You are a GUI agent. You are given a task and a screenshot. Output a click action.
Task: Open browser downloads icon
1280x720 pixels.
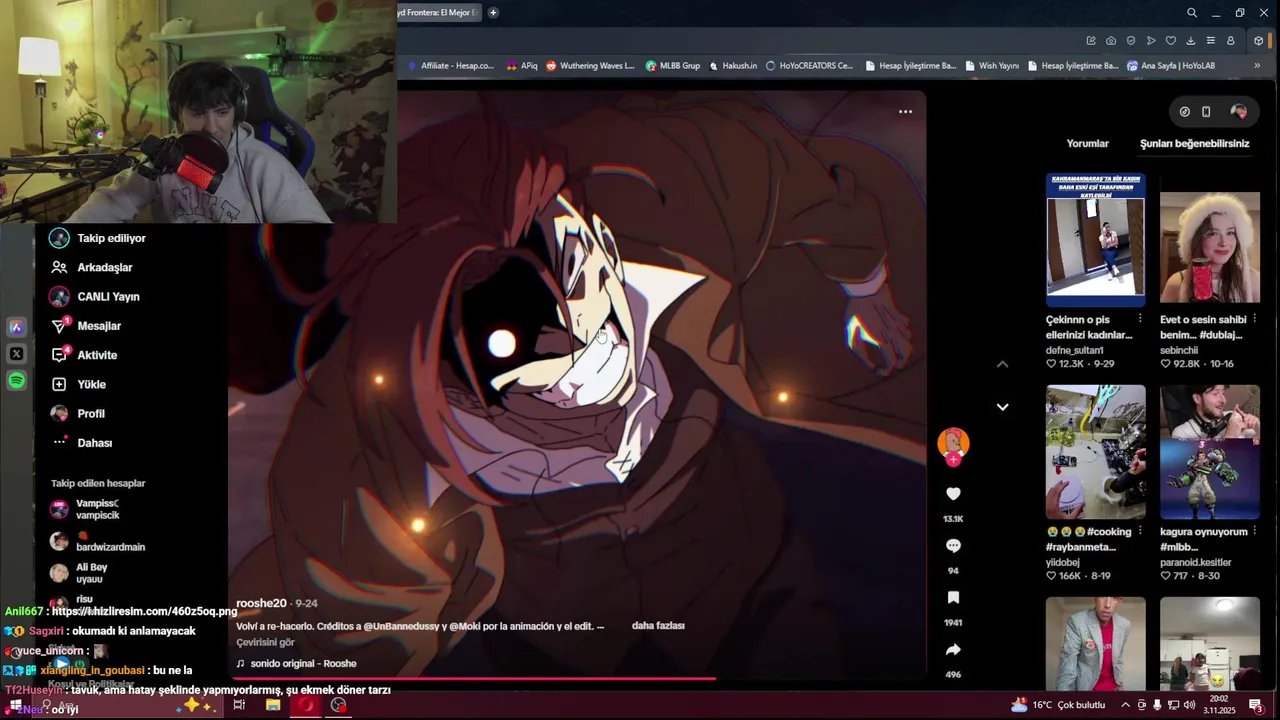coord(1191,41)
